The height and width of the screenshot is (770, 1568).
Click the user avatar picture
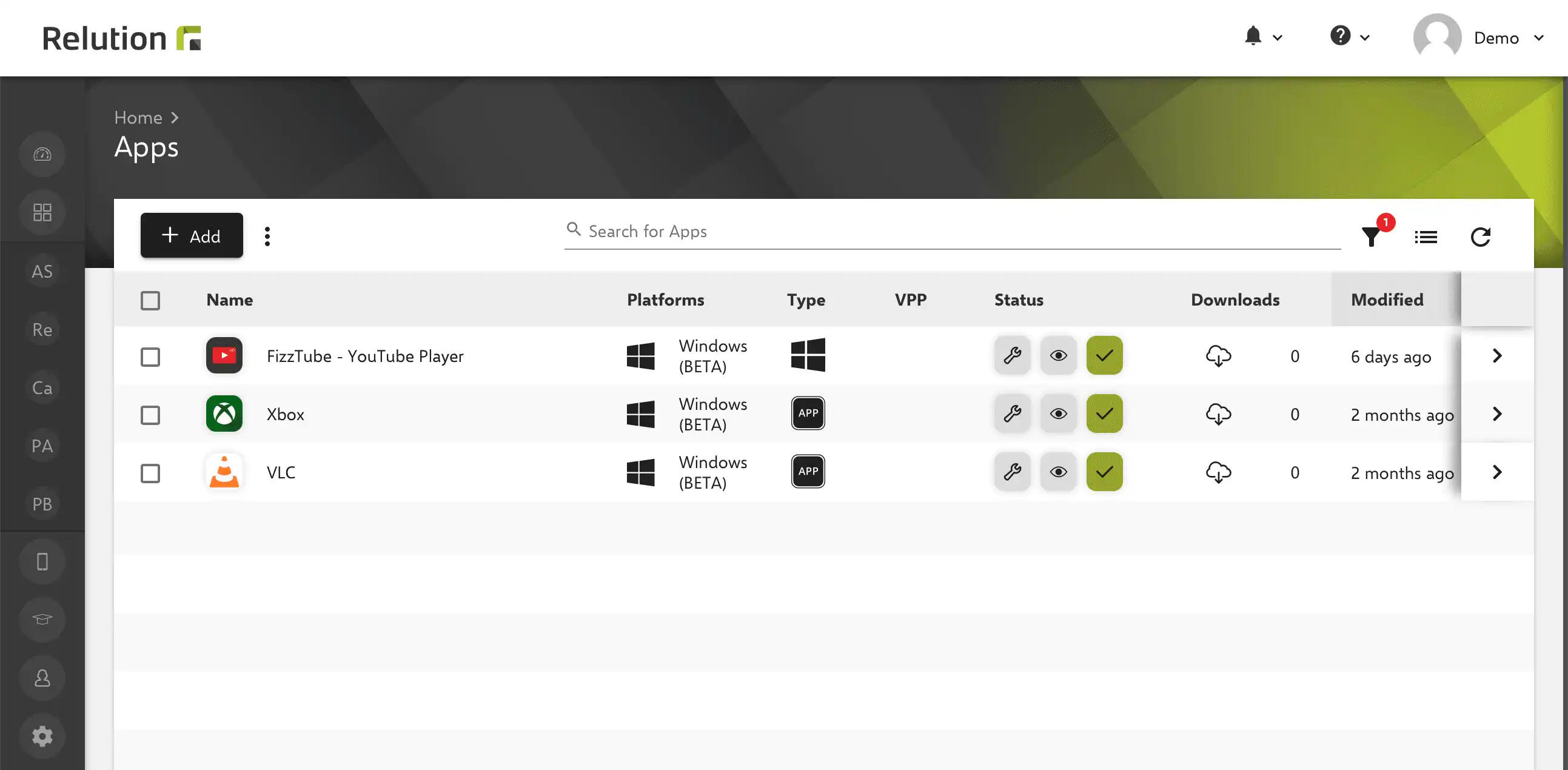pos(1437,36)
